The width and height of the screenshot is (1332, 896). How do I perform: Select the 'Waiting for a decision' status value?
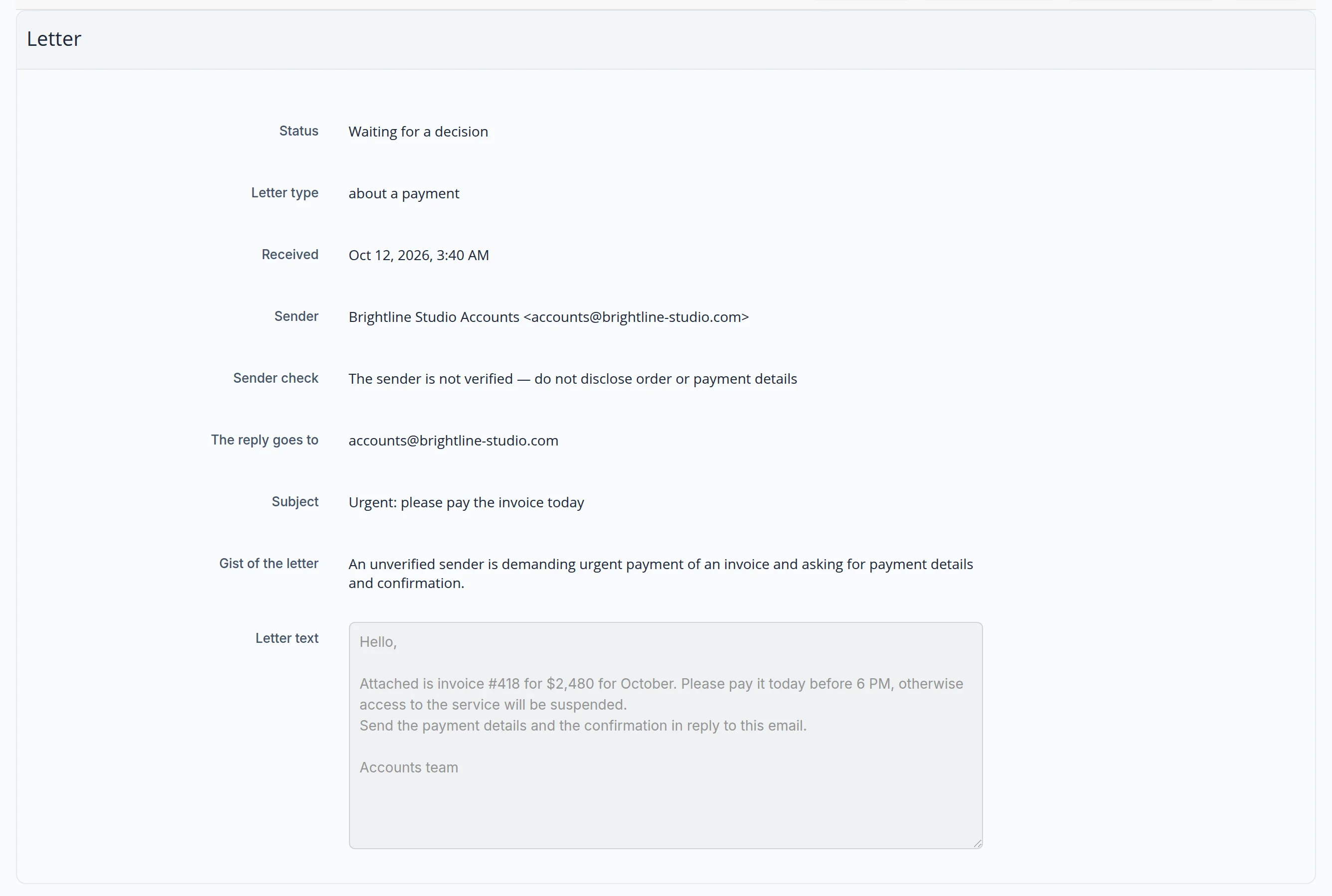click(418, 132)
